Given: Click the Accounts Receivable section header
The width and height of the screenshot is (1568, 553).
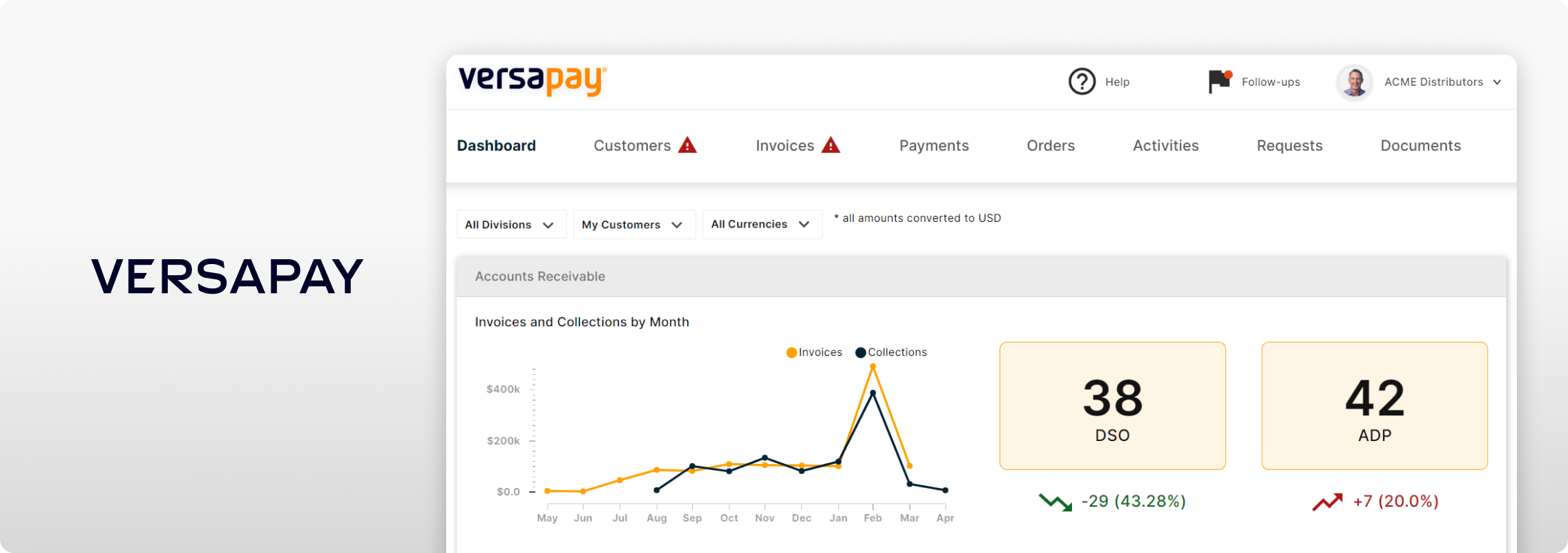Looking at the screenshot, I should [981, 276].
